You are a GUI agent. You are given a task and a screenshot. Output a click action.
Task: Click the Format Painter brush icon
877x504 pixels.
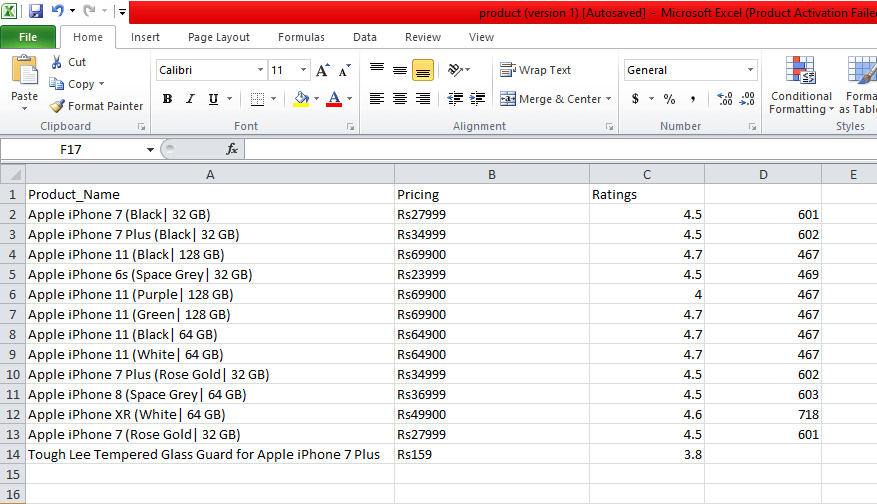pyautogui.click(x=58, y=106)
